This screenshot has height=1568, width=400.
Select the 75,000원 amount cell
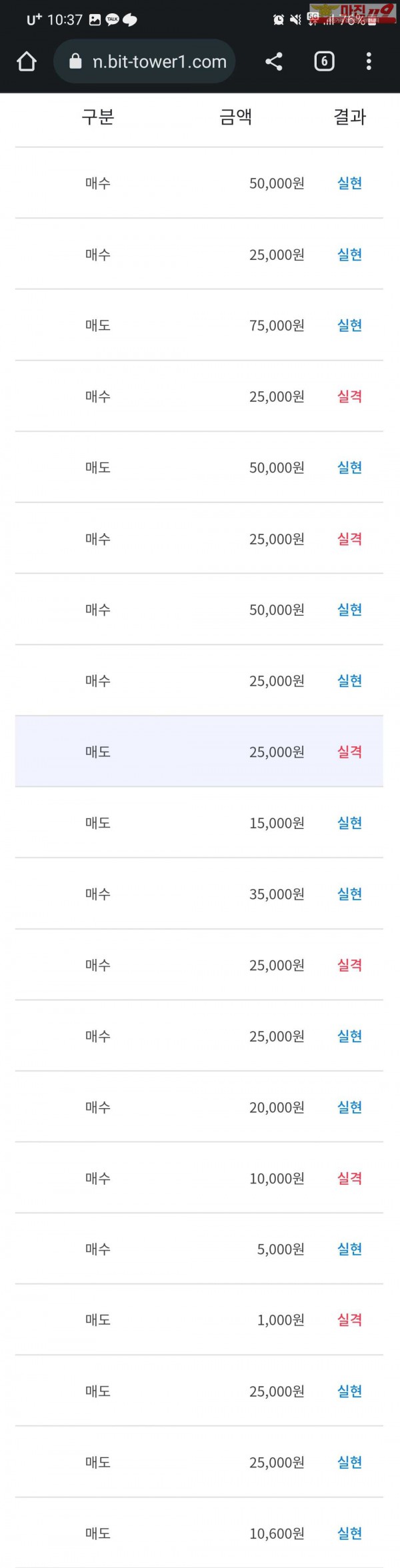point(277,325)
